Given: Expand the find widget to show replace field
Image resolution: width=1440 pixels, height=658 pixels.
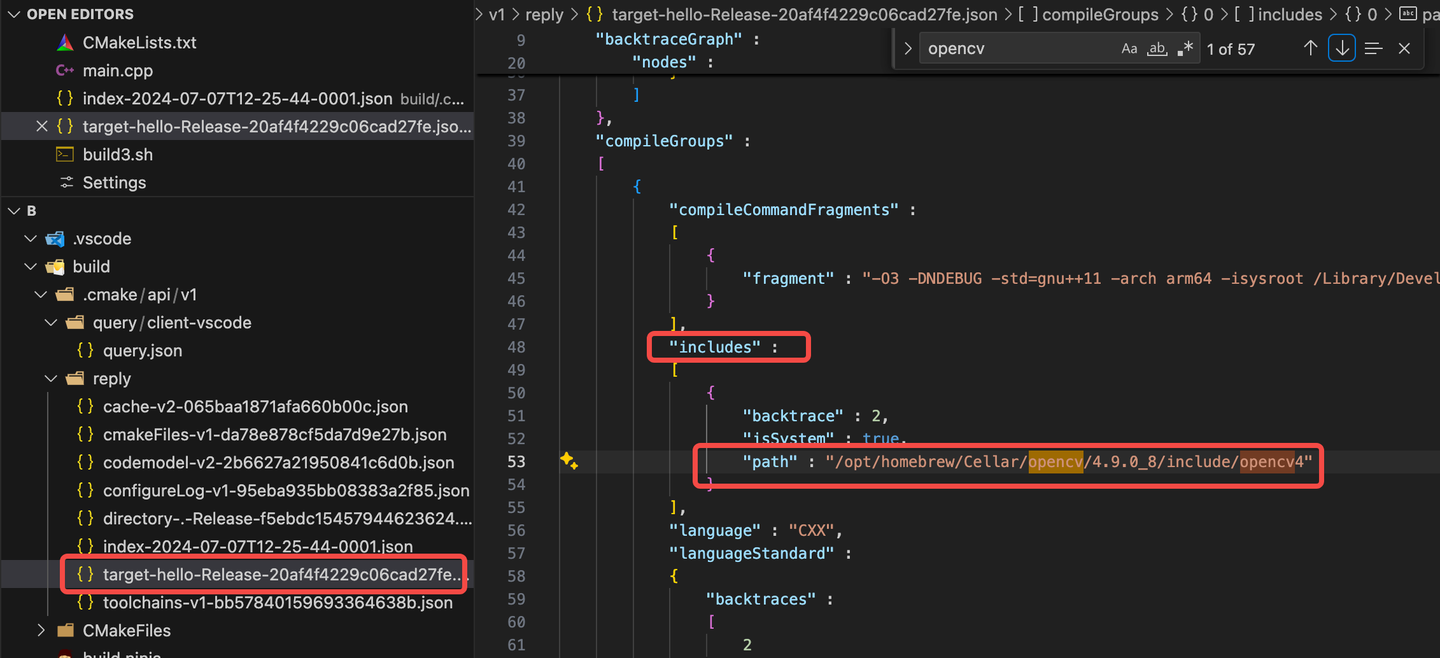Looking at the screenshot, I should click(907, 47).
